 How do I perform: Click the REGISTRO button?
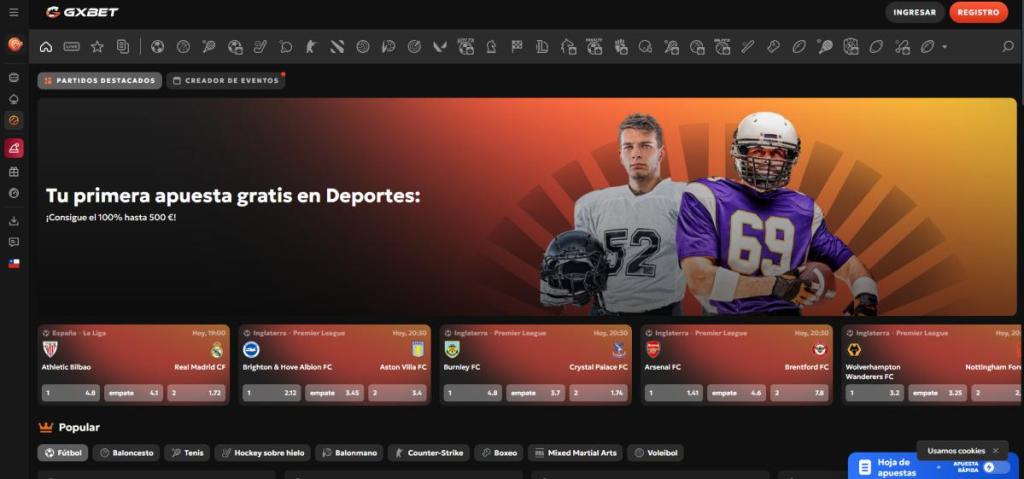click(x=978, y=12)
